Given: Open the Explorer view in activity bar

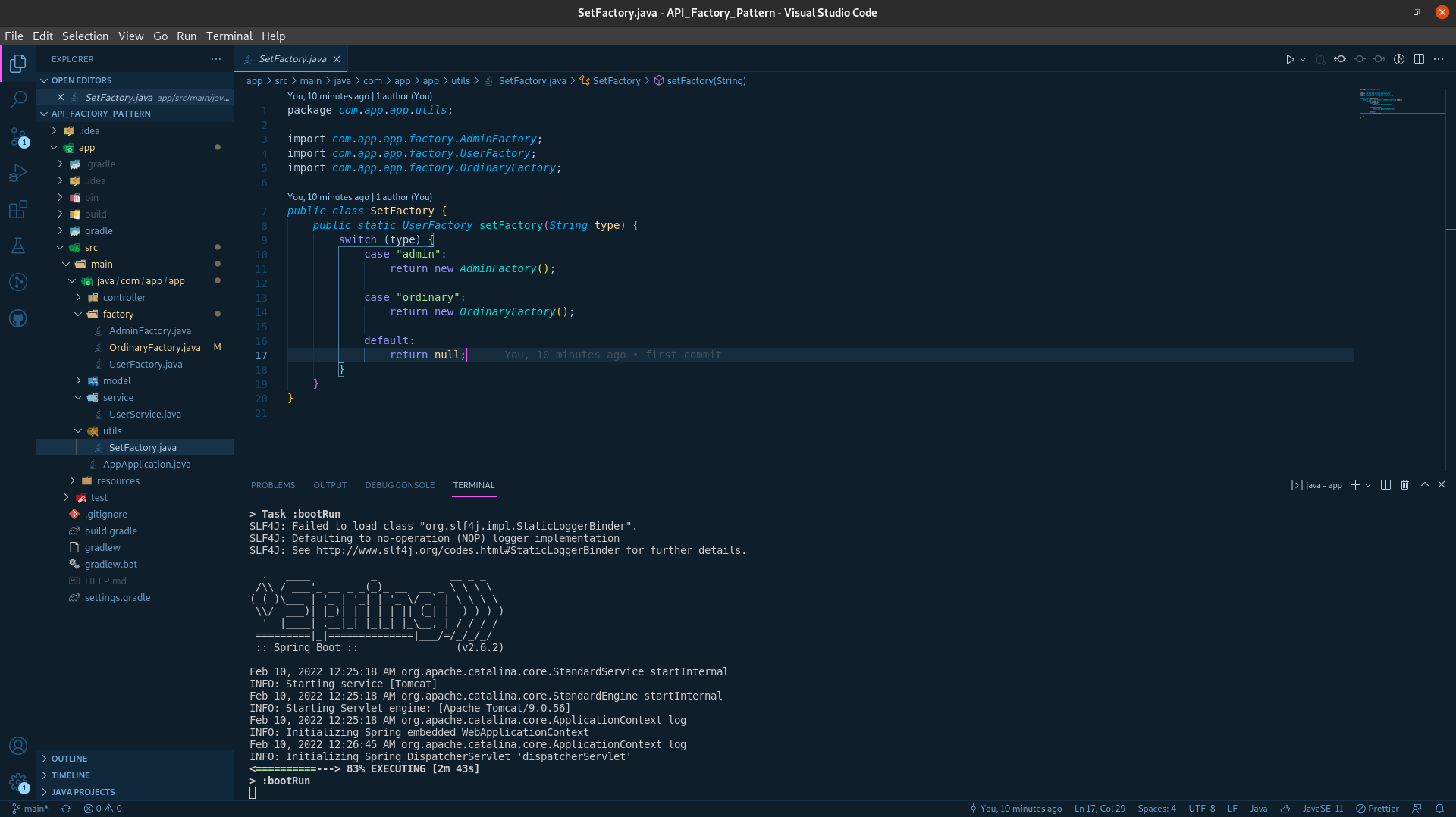Looking at the screenshot, I should coord(18,64).
